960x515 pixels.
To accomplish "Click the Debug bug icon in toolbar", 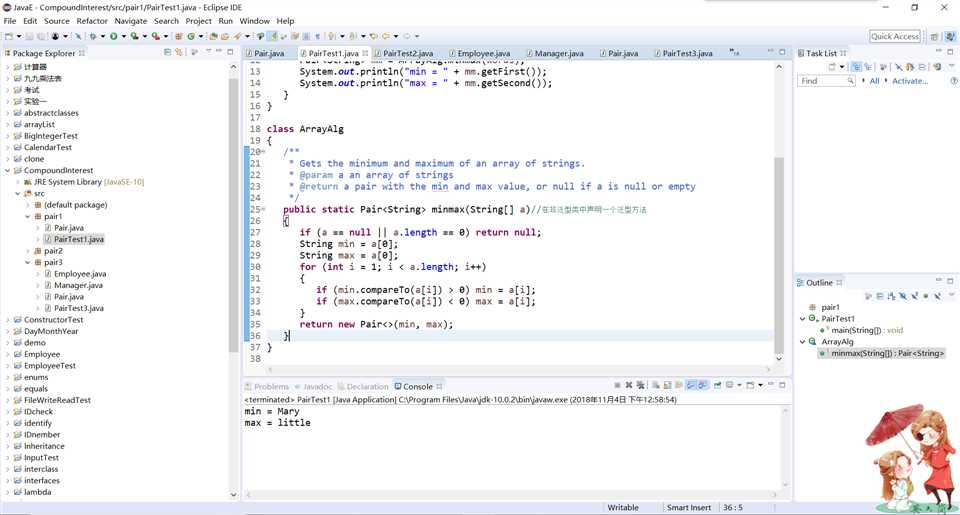I will (93, 37).
